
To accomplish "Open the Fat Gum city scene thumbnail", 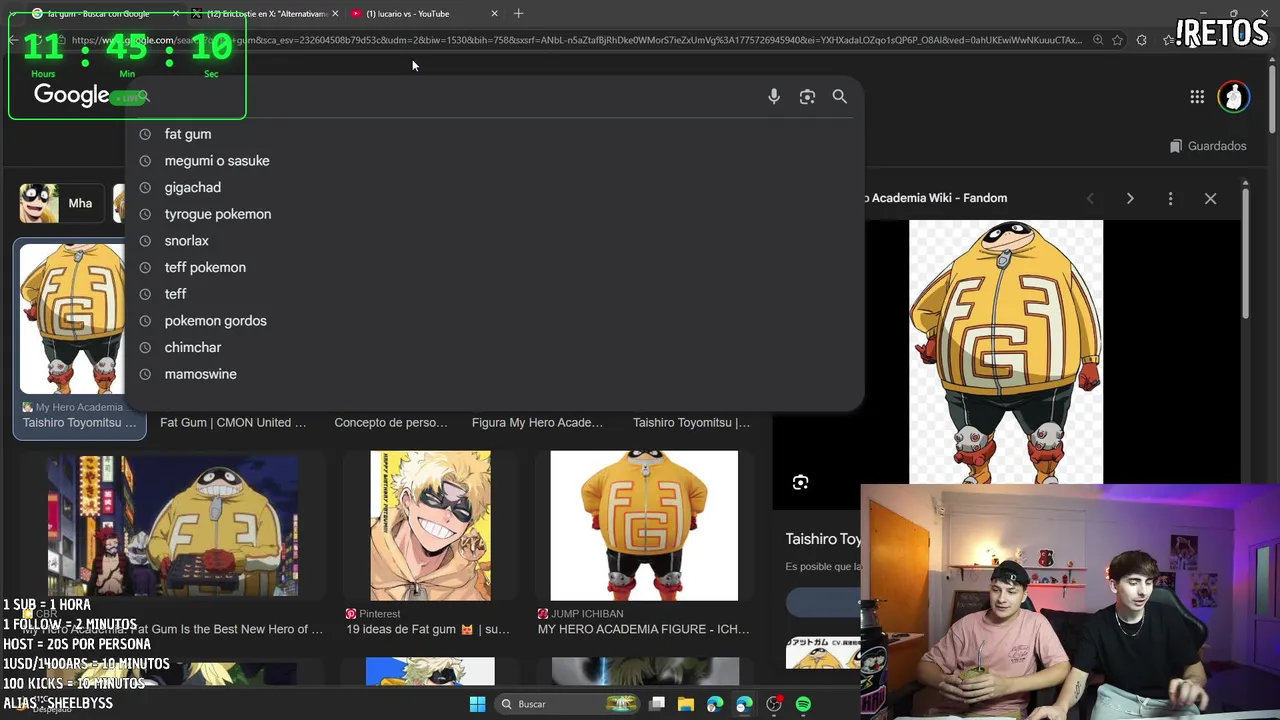I will (173, 526).
